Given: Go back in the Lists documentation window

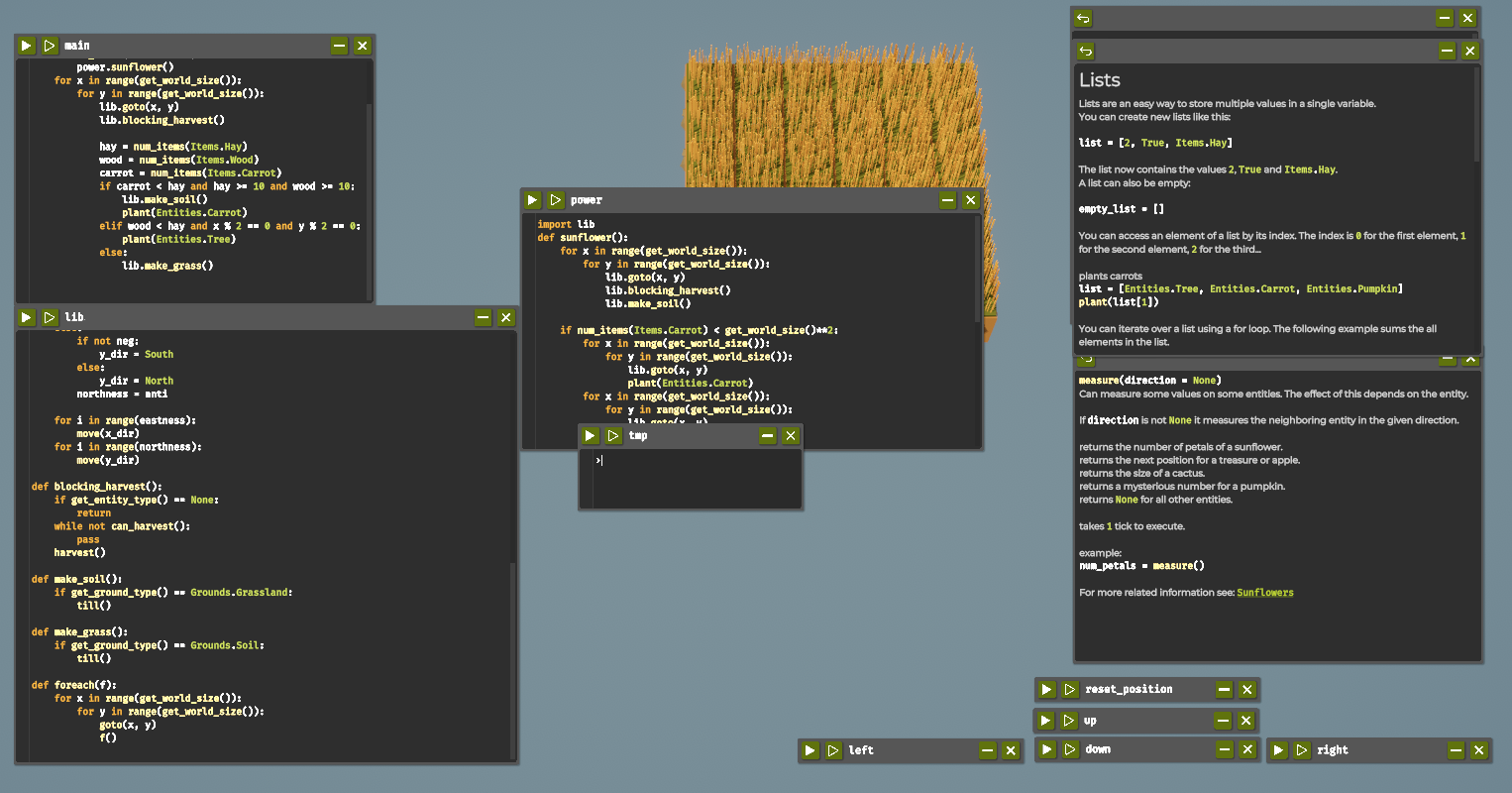Looking at the screenshot, I should pos(1086,51).
